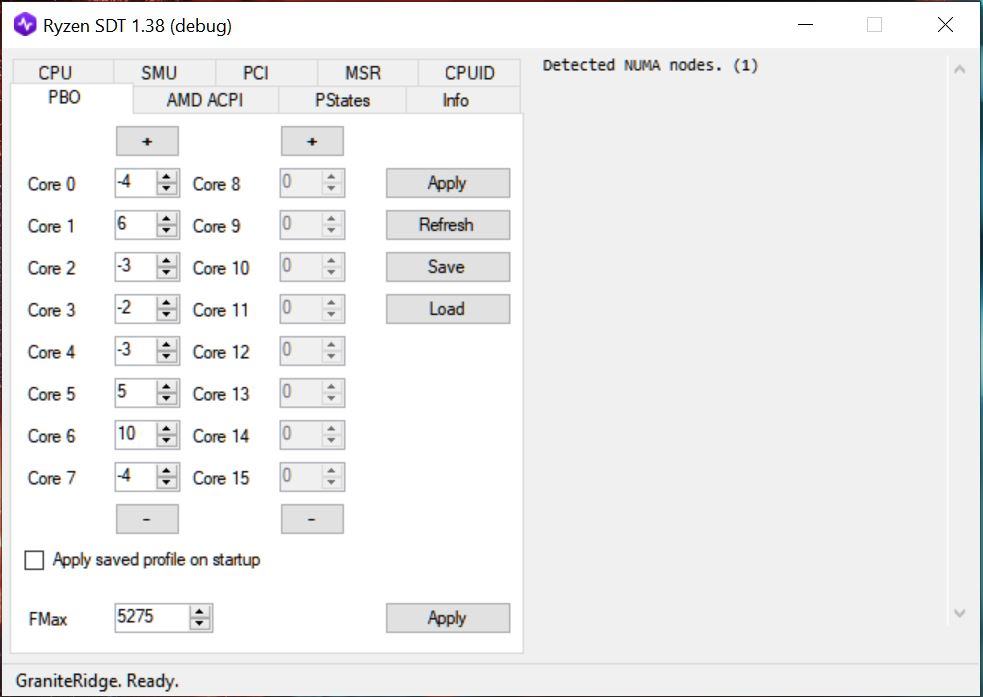Decrease Core 3 offset with down arrow
Screen dimensions: 983x697
(167, 315)
